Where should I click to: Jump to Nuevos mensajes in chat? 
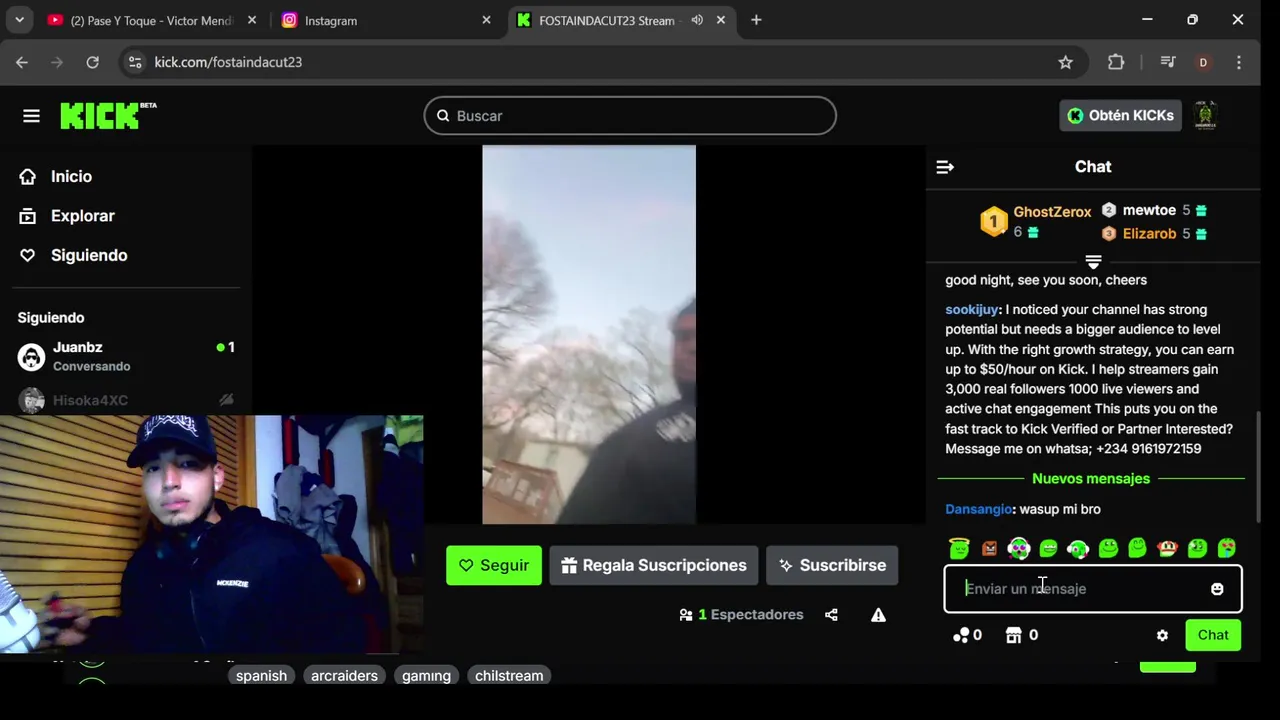click(1091, 479)
